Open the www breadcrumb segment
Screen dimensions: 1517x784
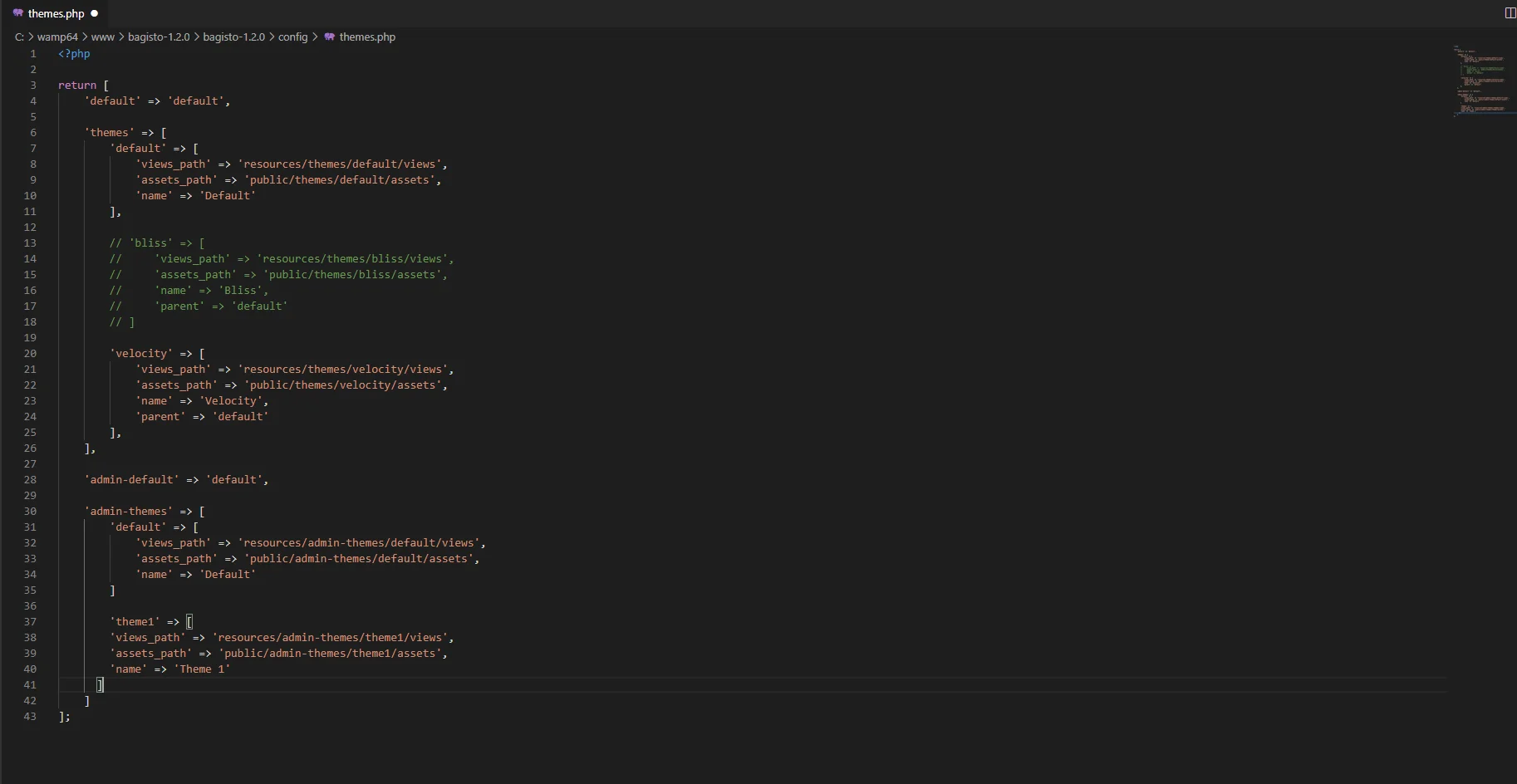pyautogui.click(x=103, y=37)
